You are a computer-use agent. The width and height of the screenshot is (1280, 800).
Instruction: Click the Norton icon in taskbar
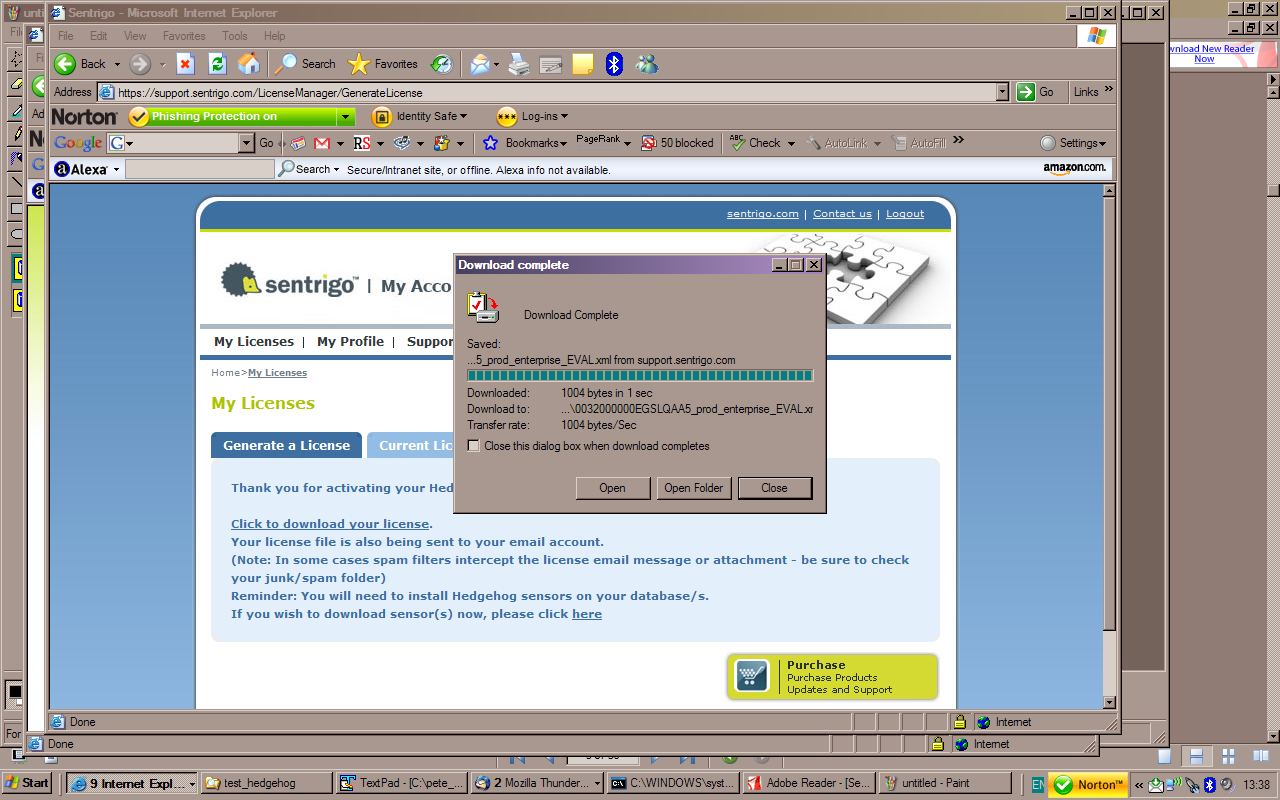tap(1088, 784)
